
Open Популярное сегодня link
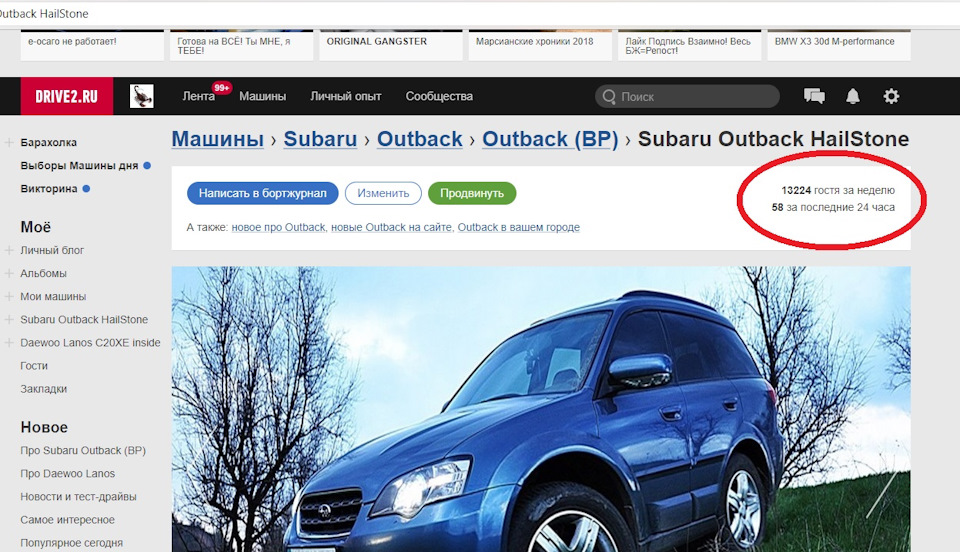pyautogui.click(x=72, y=543)
